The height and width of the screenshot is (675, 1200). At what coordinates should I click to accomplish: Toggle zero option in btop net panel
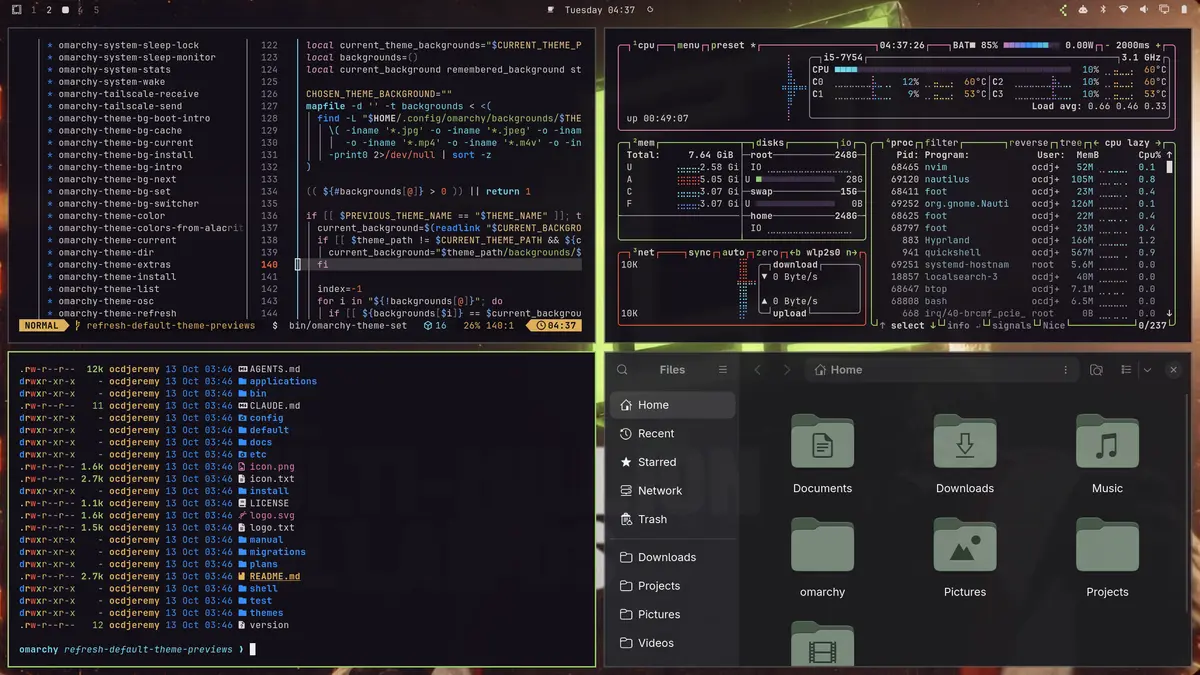[x=767, y=253]
